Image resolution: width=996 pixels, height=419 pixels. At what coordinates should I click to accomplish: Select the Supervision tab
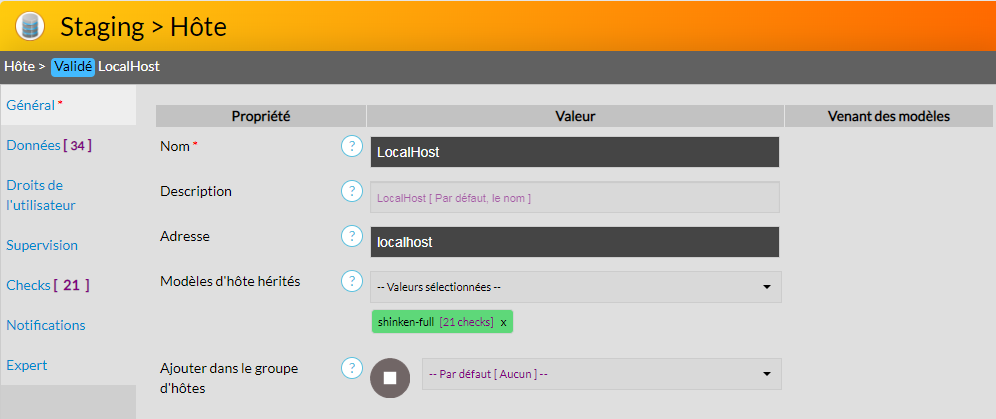(42, 245)
